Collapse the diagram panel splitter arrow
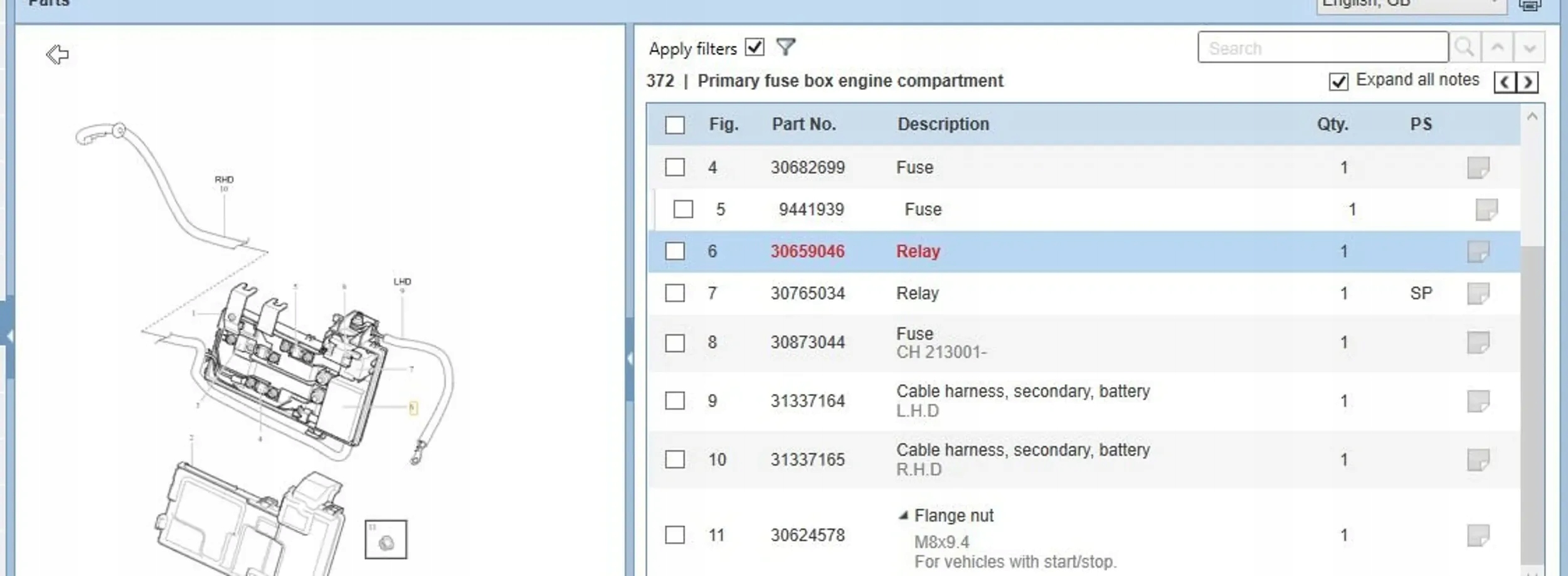Viewport: 1568px width, 576px height. coord(629,358)
